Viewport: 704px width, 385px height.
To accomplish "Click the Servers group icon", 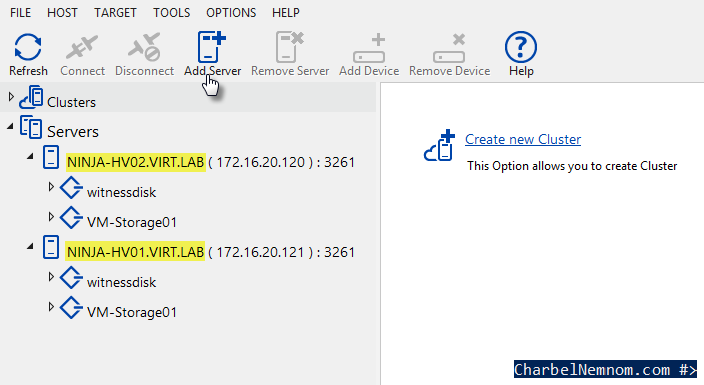I will point(31,127).
